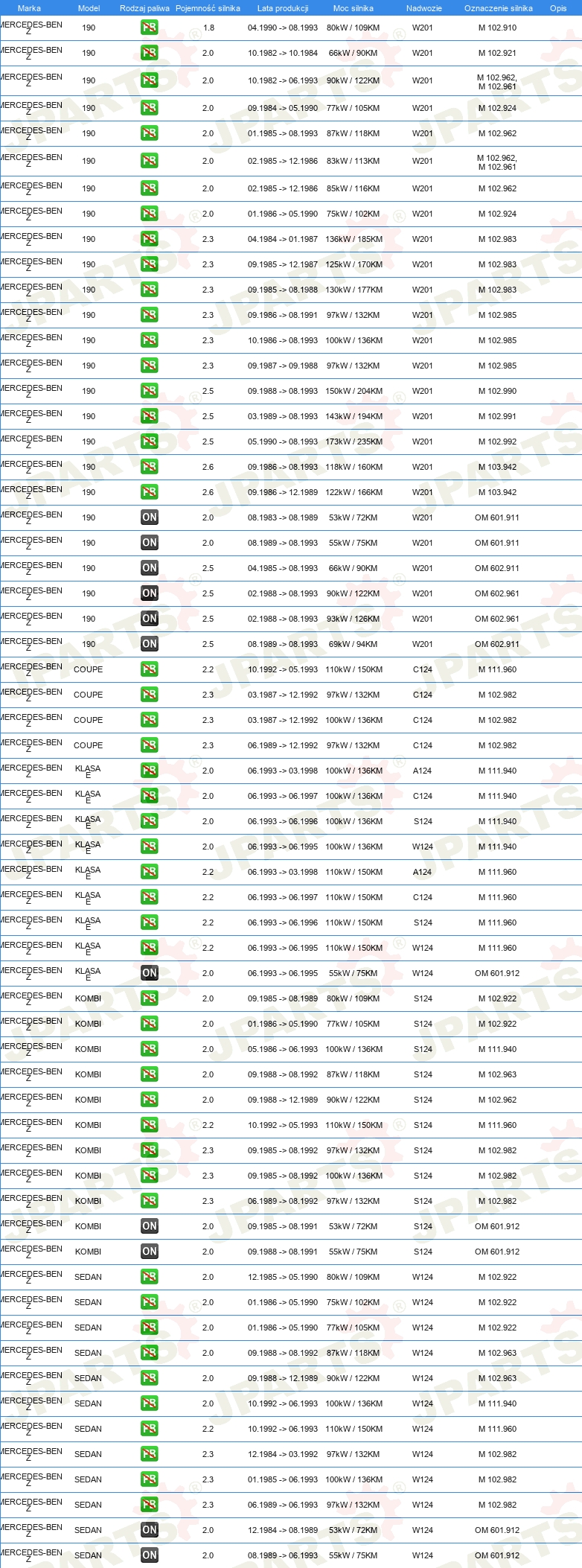582x1568 pixels.
Task: Select engine code cell M 102.910
Action: (497, 28)
